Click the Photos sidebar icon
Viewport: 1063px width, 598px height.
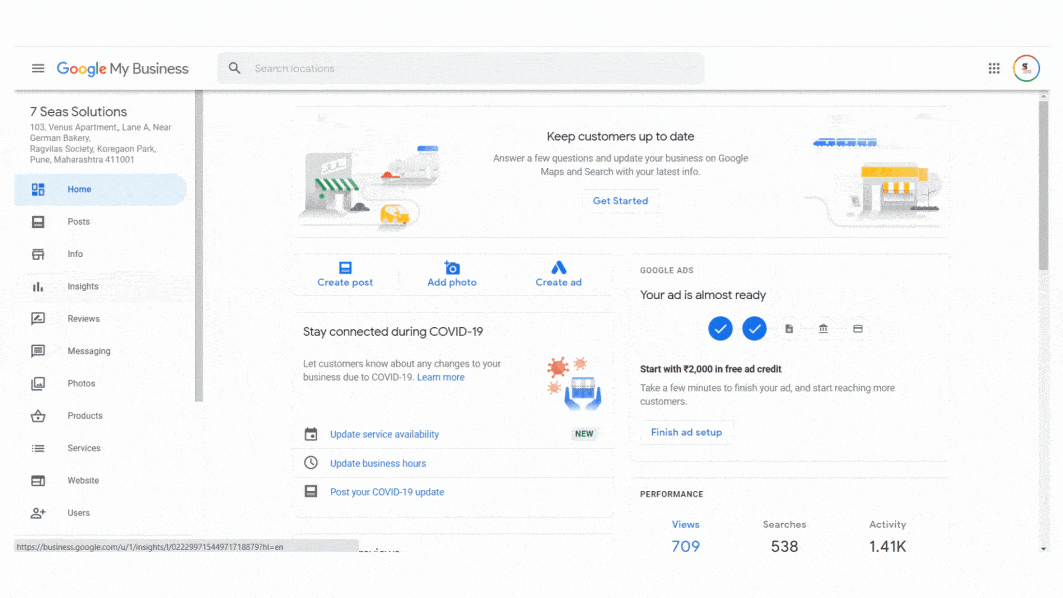coord(38,384)
